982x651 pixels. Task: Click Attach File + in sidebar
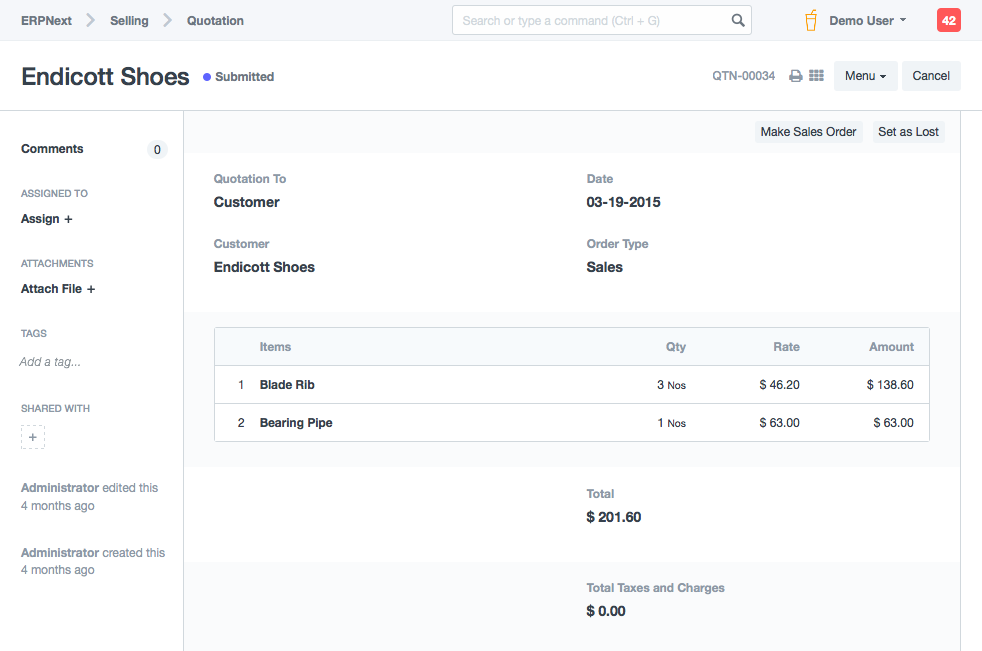(58, 289)
